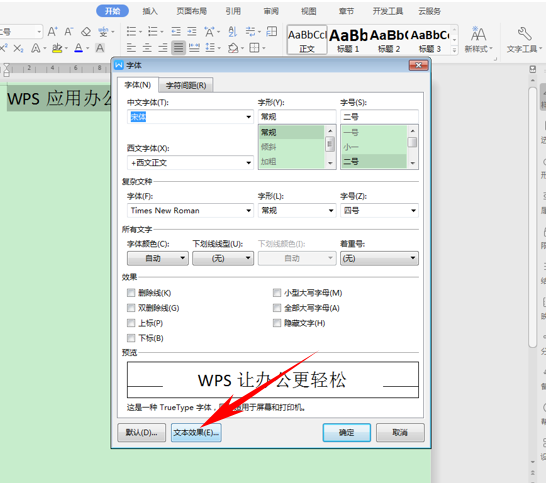
Task: Apply subscript formatting from the ribbon
Action: point(18,48)
